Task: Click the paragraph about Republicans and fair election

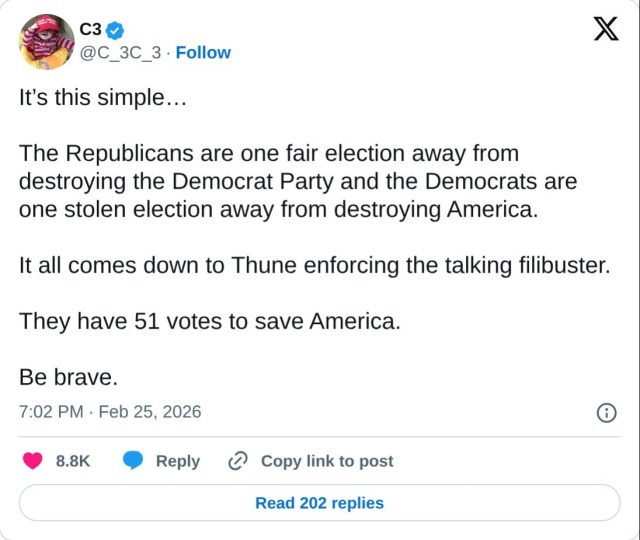Action: [298, 182]
